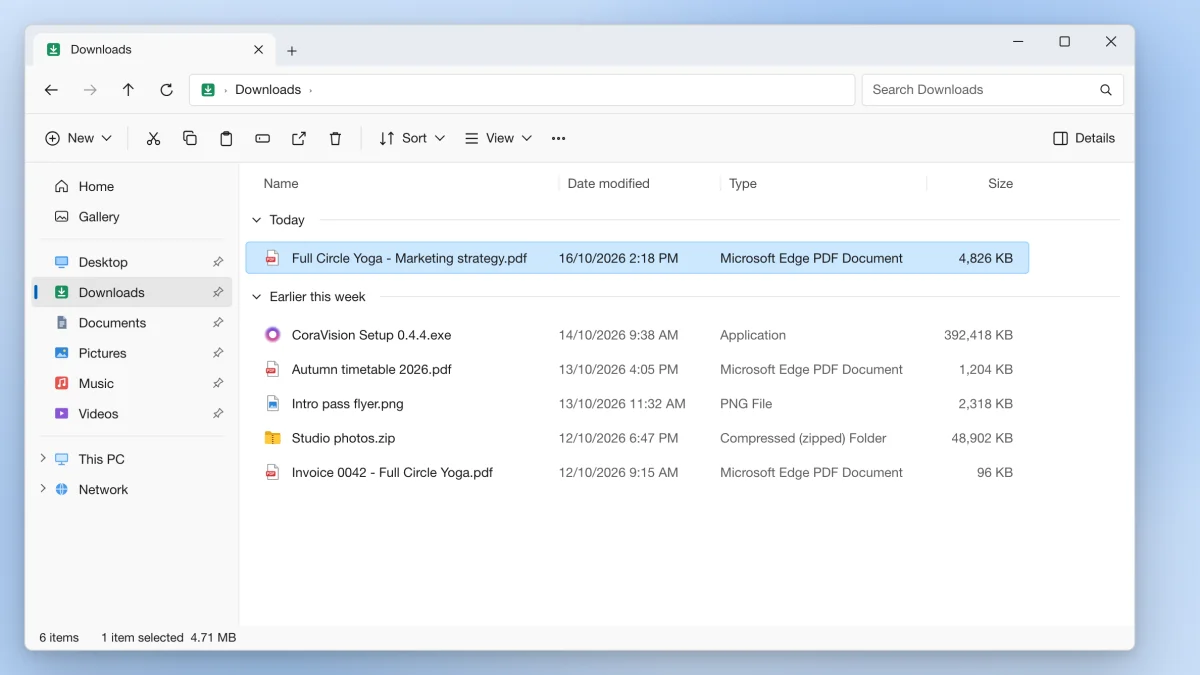The height and width of the screenshot is (675, 1200).
Task: Close the Downloads tab
Action: coord(258,49)
